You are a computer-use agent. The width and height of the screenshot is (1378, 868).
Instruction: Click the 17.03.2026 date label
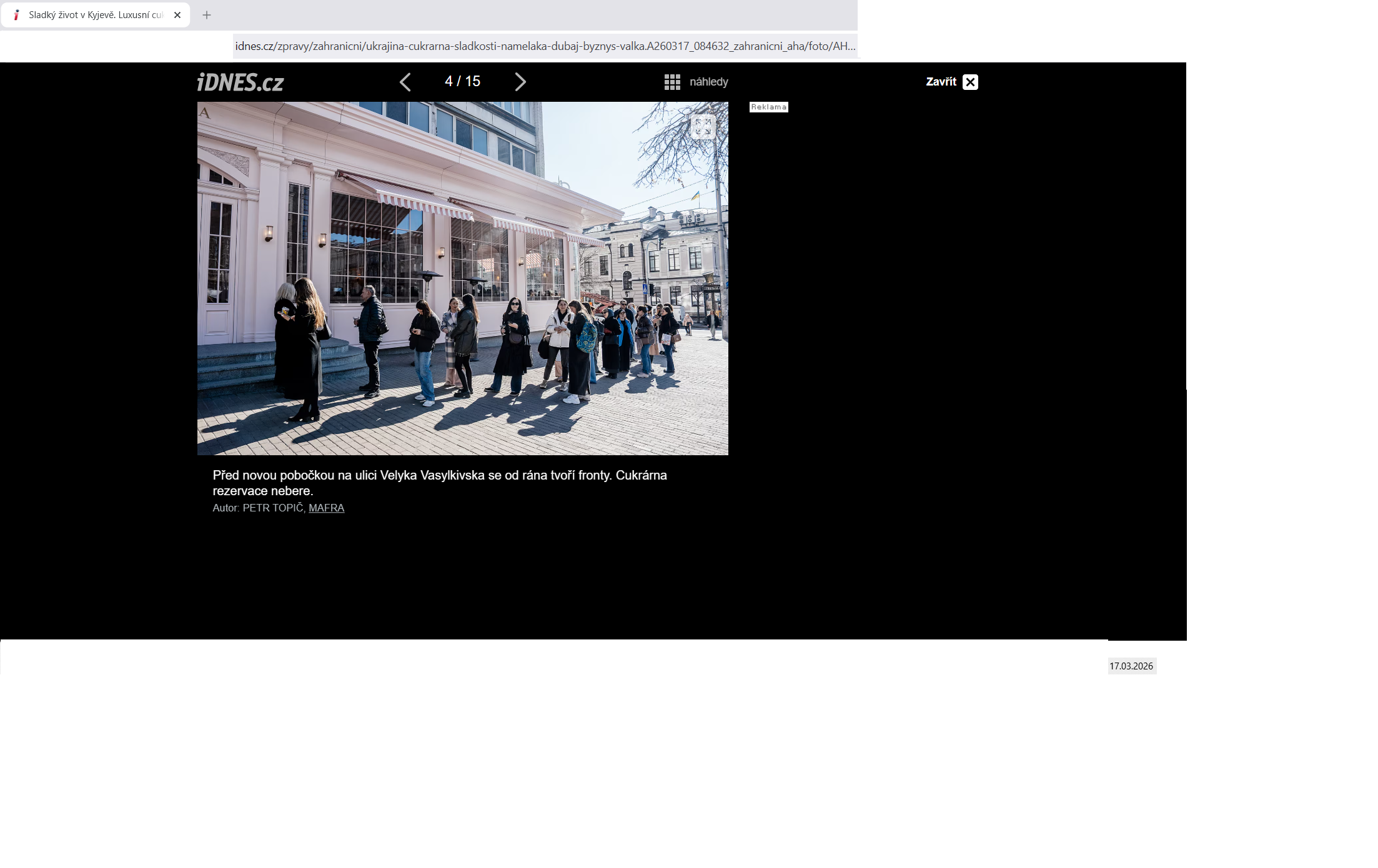click(1131, 666)
